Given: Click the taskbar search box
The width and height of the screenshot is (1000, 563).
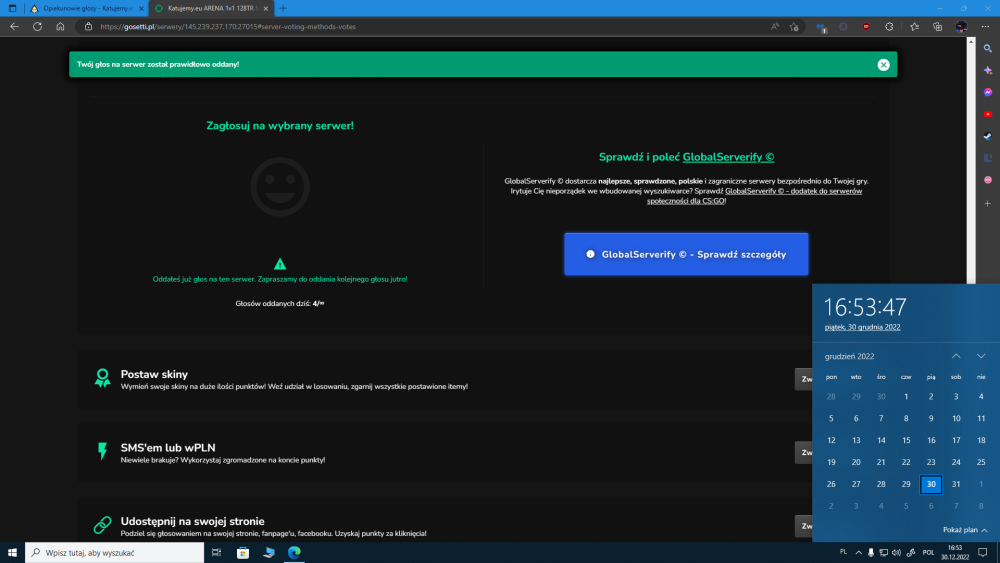Looking at the screenshot, I should coord(115,552).
